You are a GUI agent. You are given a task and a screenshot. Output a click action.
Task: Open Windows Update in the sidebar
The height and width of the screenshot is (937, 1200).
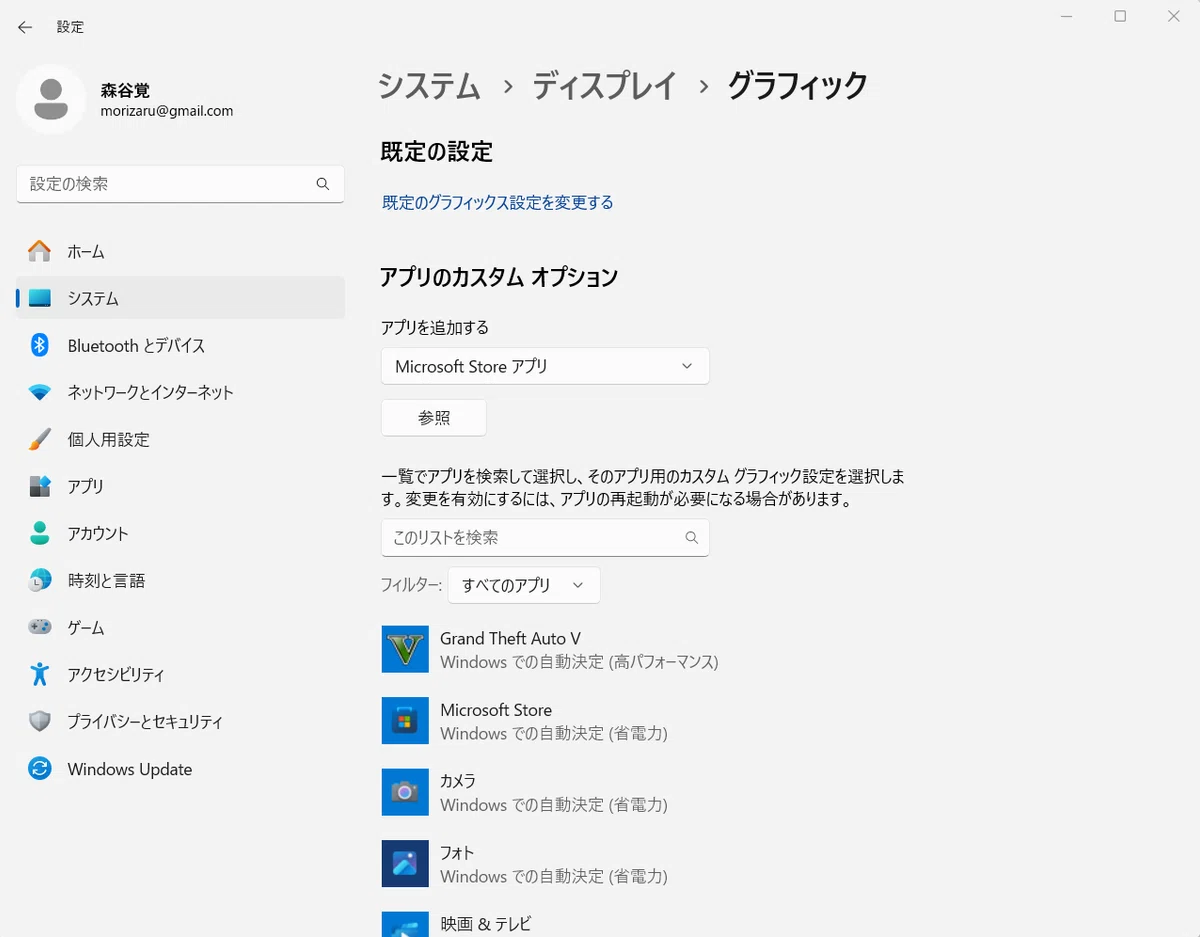point(181,769)
